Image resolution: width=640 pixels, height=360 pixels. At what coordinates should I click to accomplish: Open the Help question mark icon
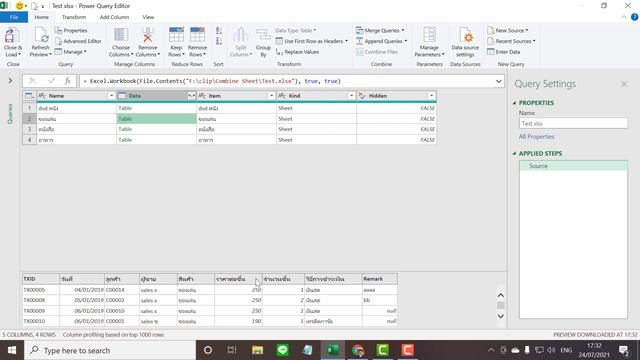(634, 17)
